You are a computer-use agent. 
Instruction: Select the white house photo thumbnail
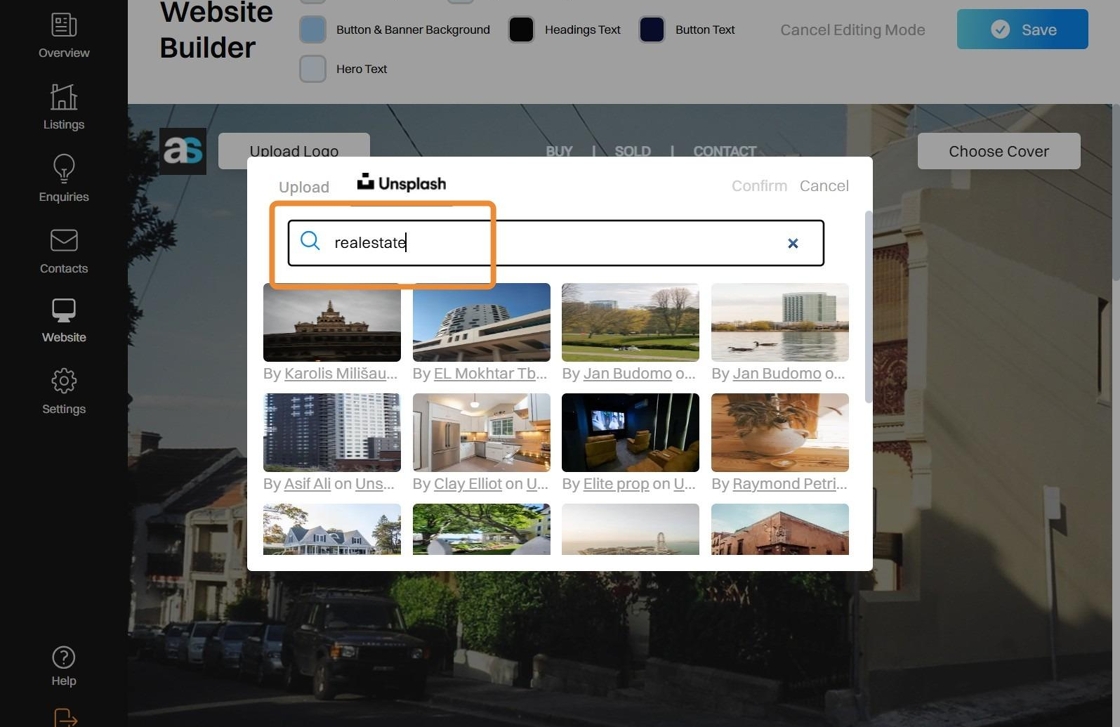click(x=331, y=529)
